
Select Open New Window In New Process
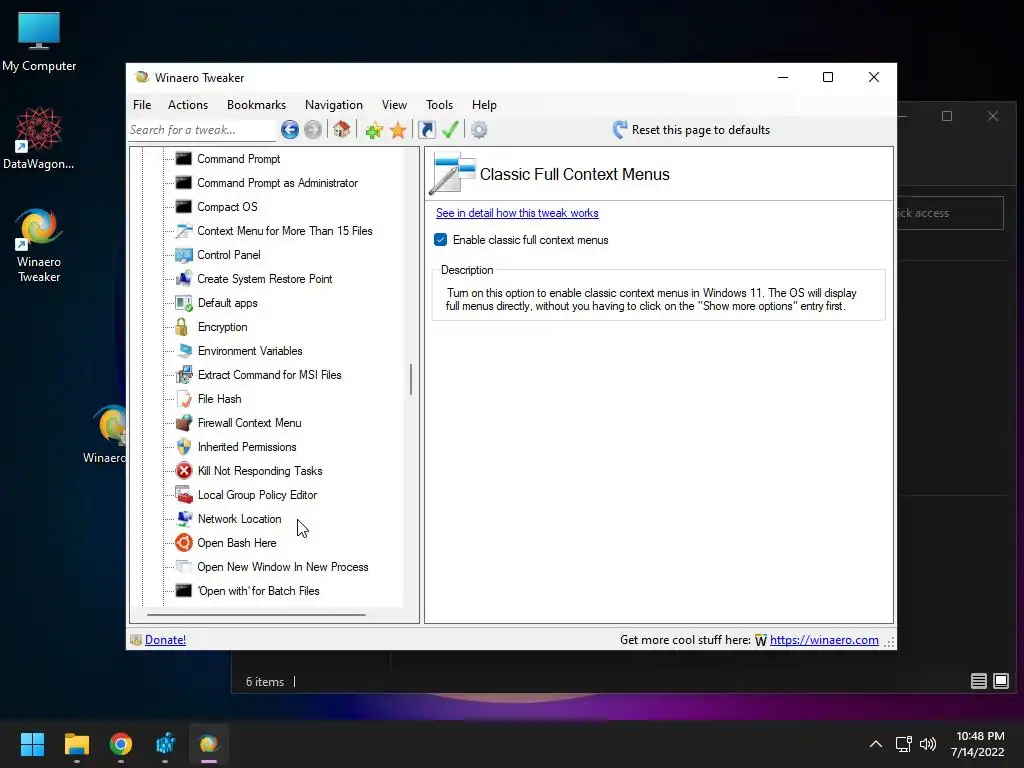283,567
